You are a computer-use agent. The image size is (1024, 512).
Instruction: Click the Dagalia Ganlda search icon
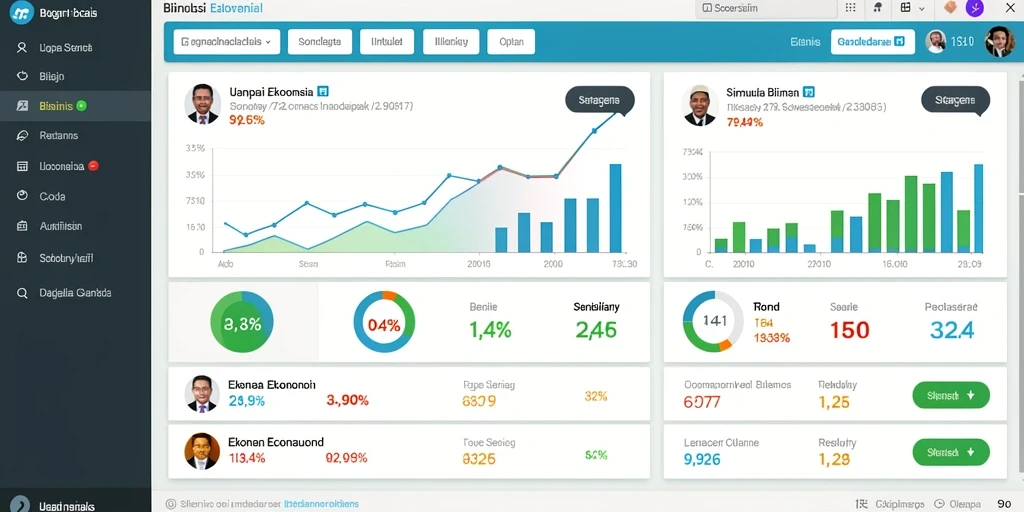point(22,293)
